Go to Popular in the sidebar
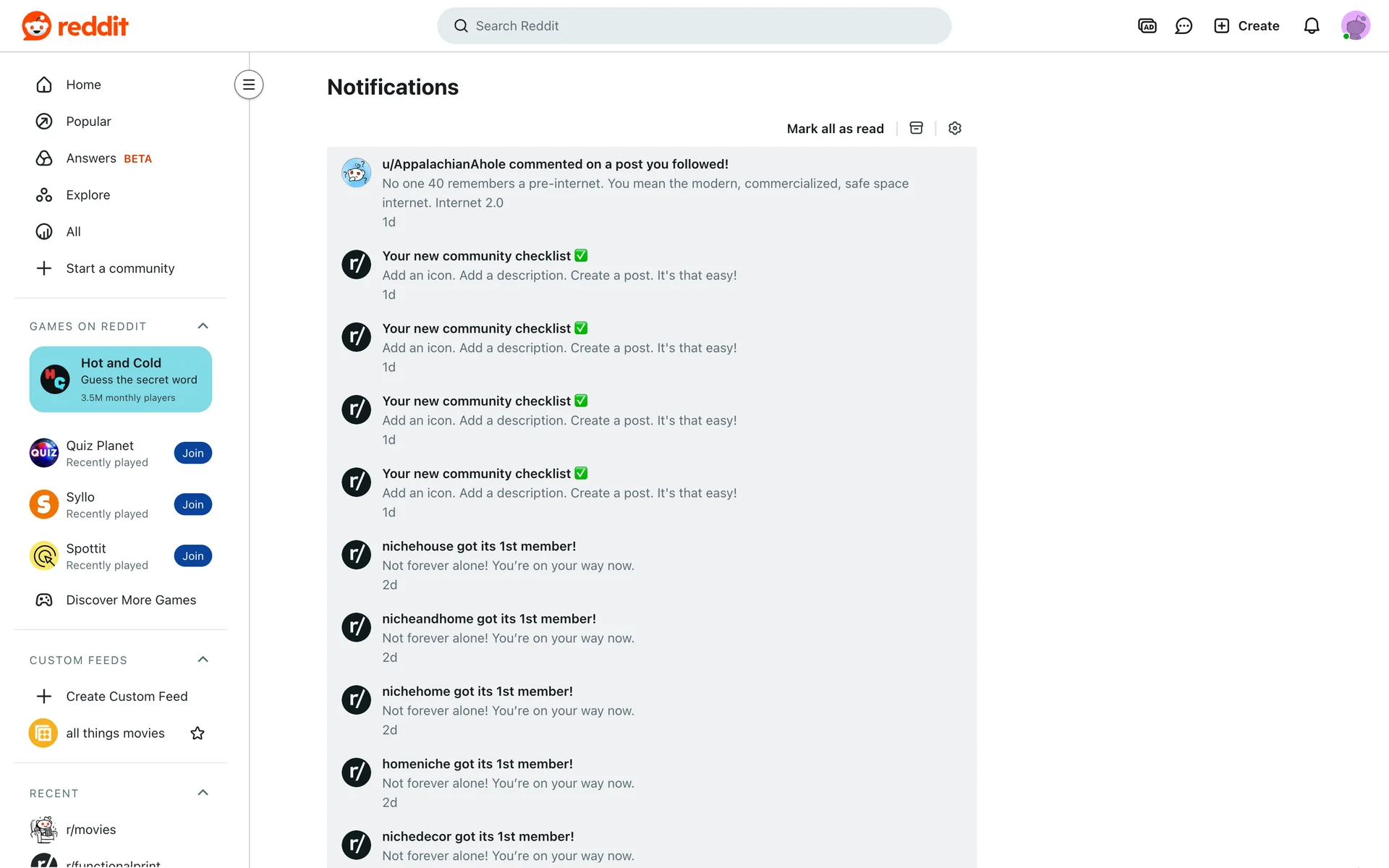Viewport: 1389px width, 868px height. (x=88, y=122)
